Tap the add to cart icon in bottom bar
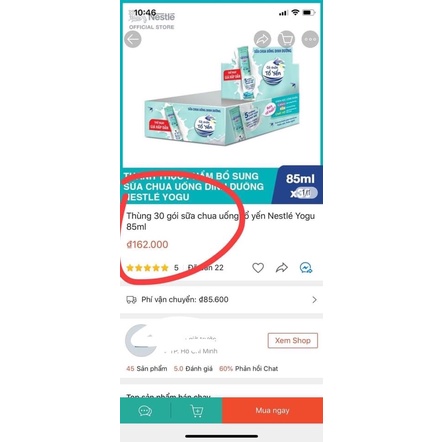This screenshot has width=442, height=442. click(197, 411)
